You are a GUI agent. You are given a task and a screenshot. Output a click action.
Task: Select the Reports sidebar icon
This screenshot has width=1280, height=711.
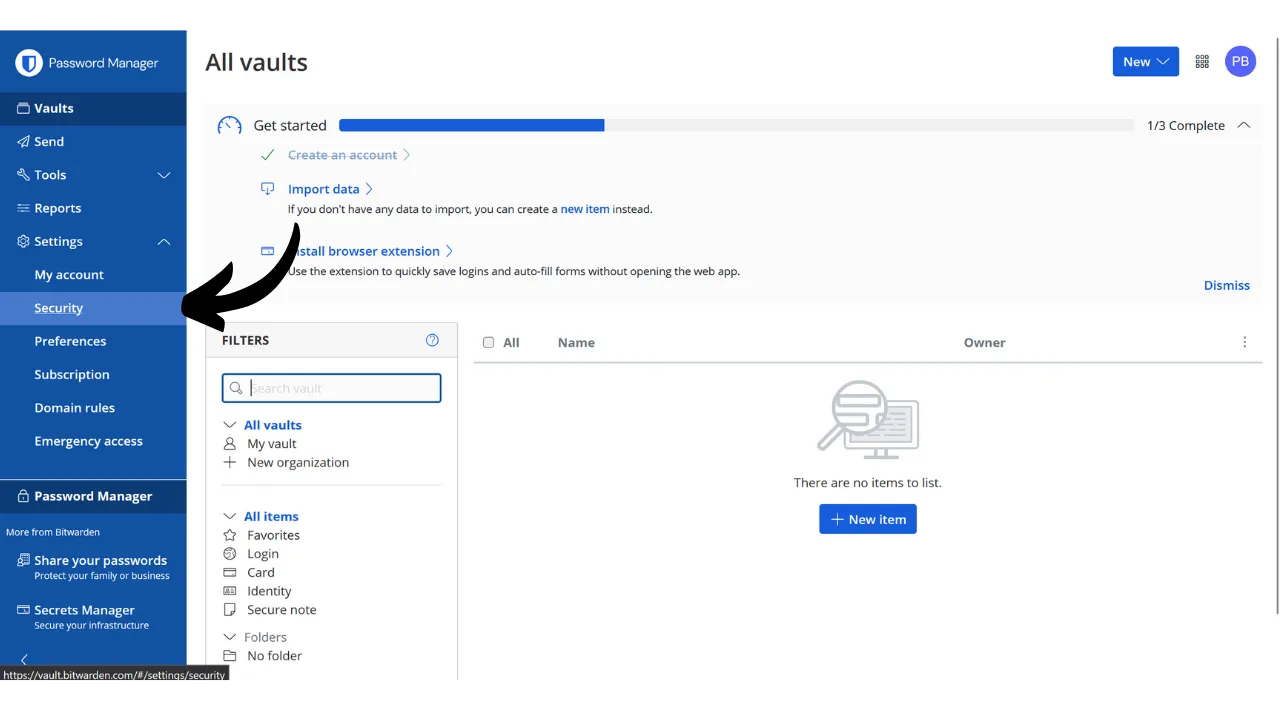[x=23, y=208]
